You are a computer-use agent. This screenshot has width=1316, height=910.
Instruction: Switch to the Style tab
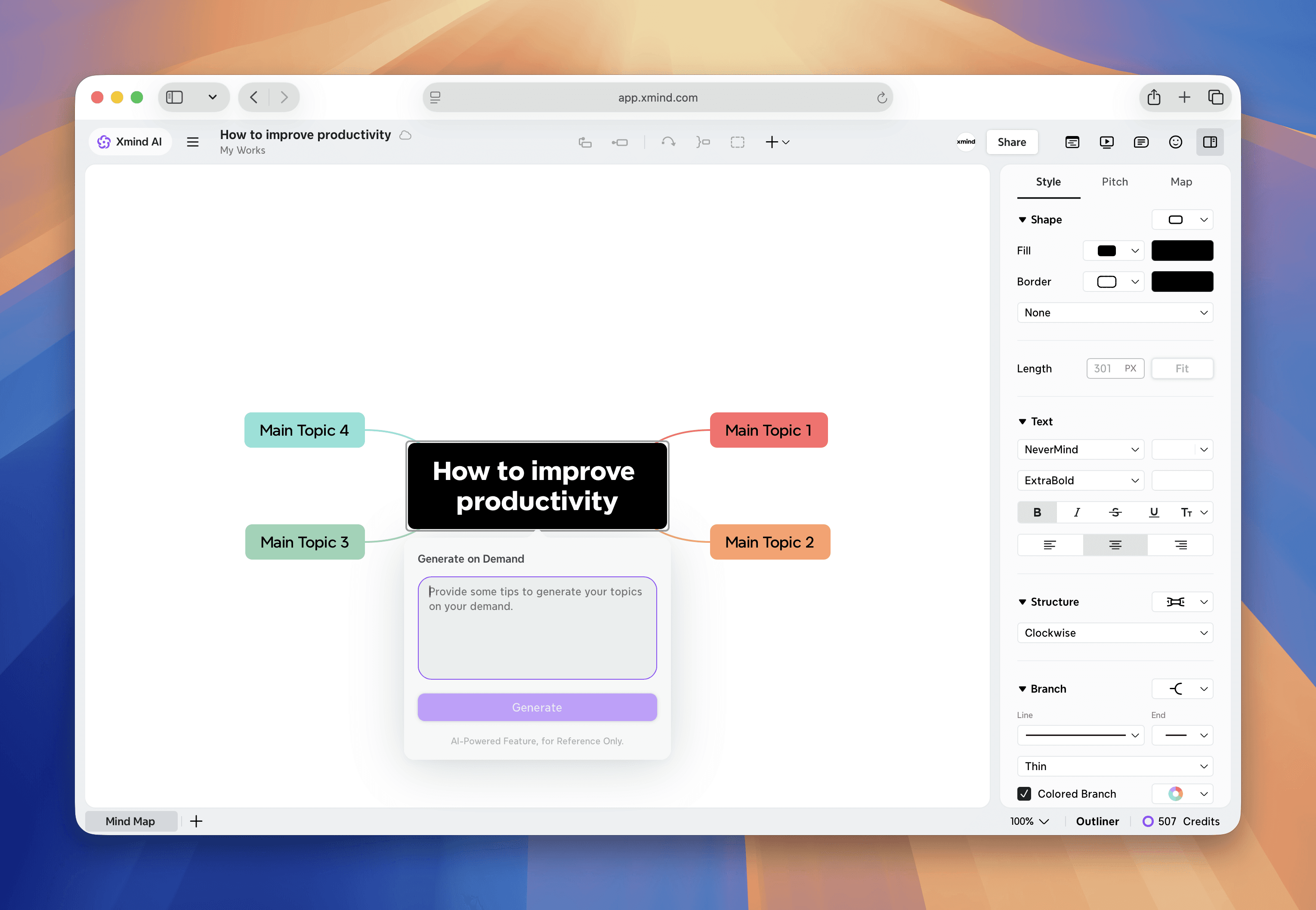[1048, 182]
